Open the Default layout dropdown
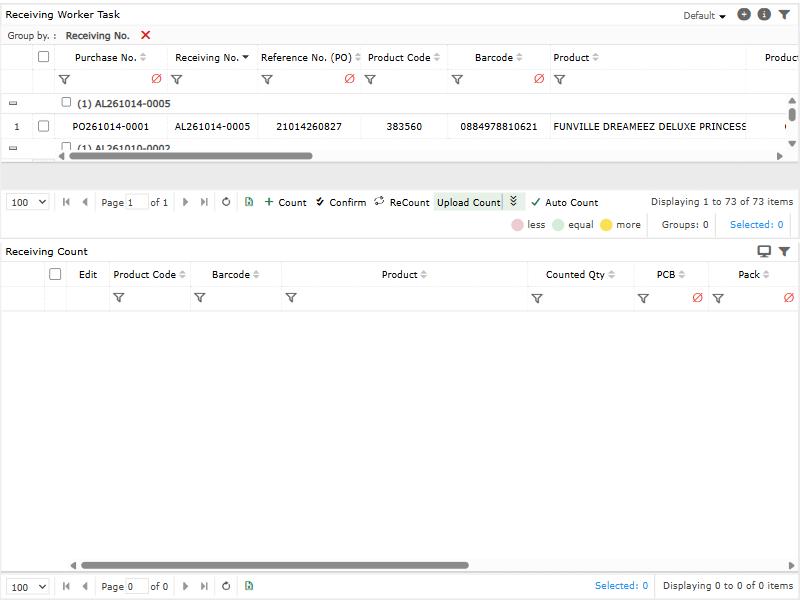 click(x=704, y=16)
